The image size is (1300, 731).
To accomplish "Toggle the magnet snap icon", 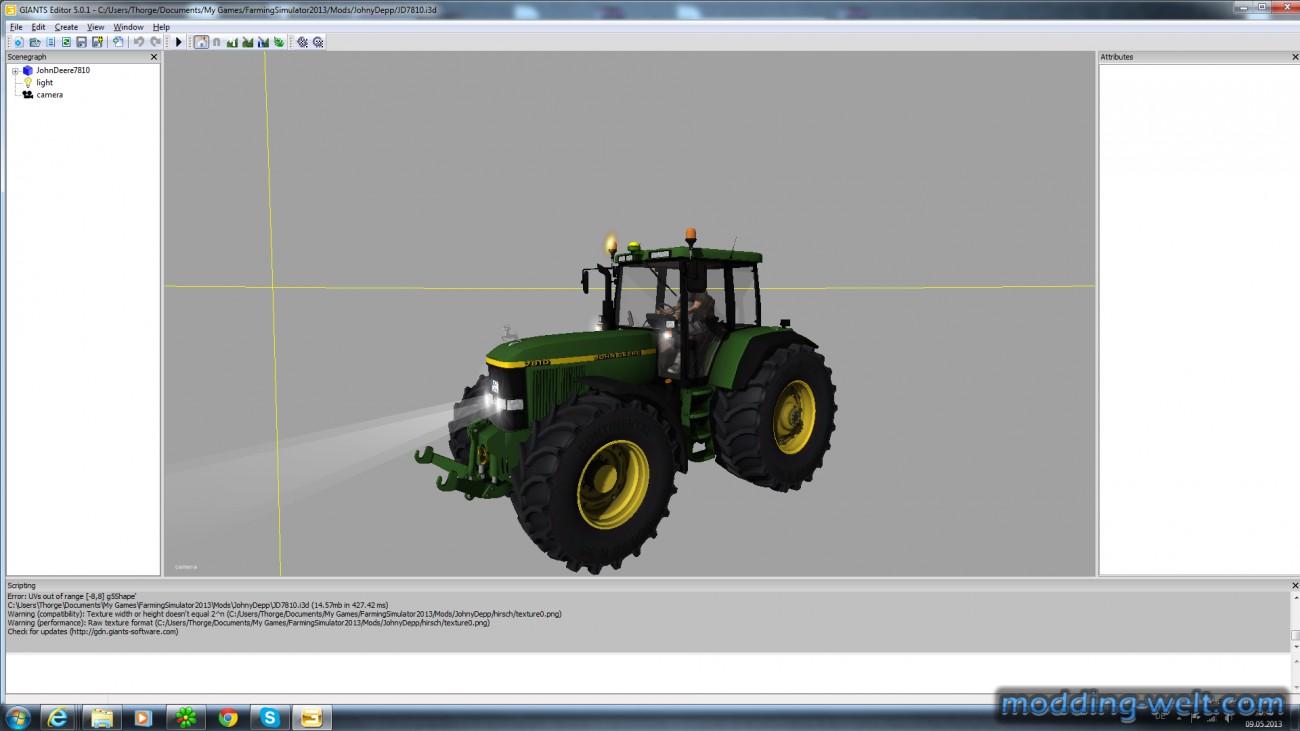I will 216,42.
